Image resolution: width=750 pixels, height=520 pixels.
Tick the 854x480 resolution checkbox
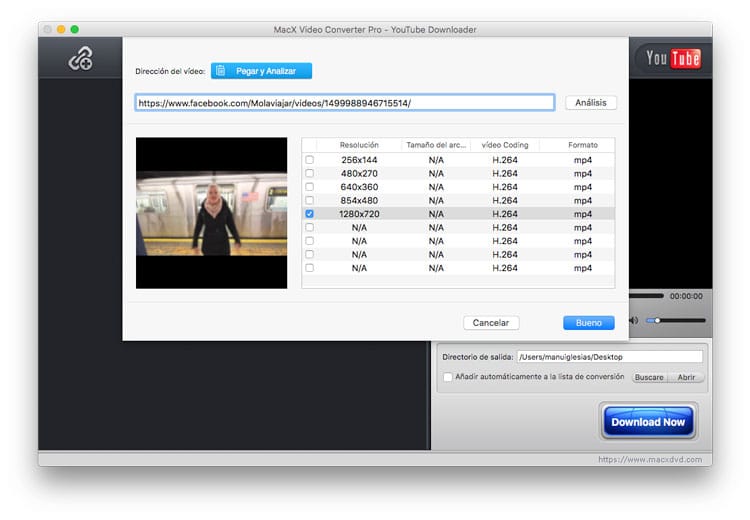[x=309, y=200]
